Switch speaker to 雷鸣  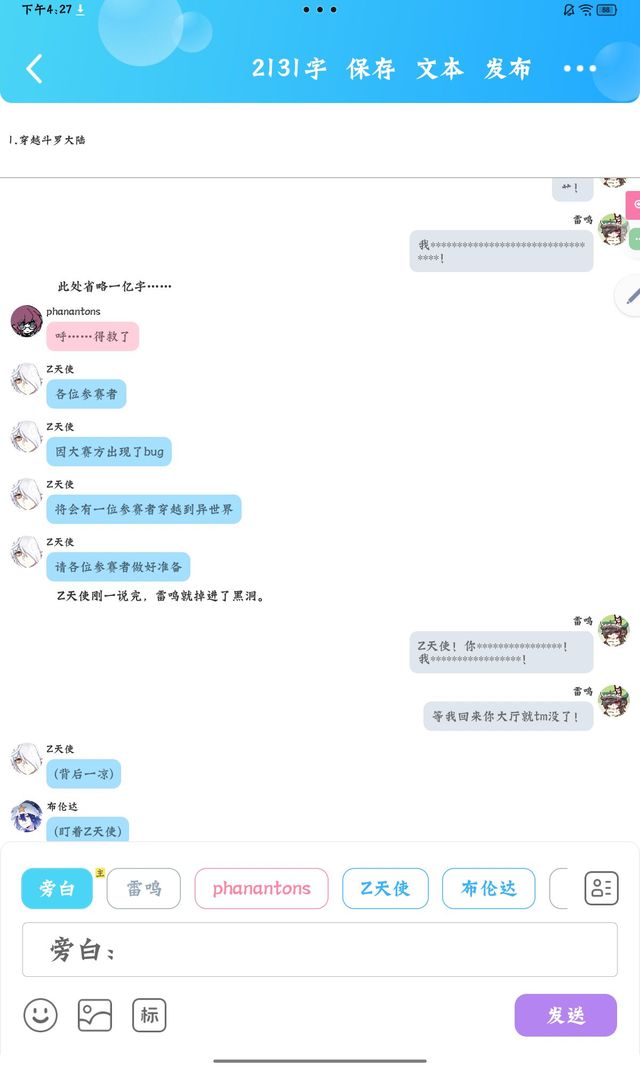144,888
